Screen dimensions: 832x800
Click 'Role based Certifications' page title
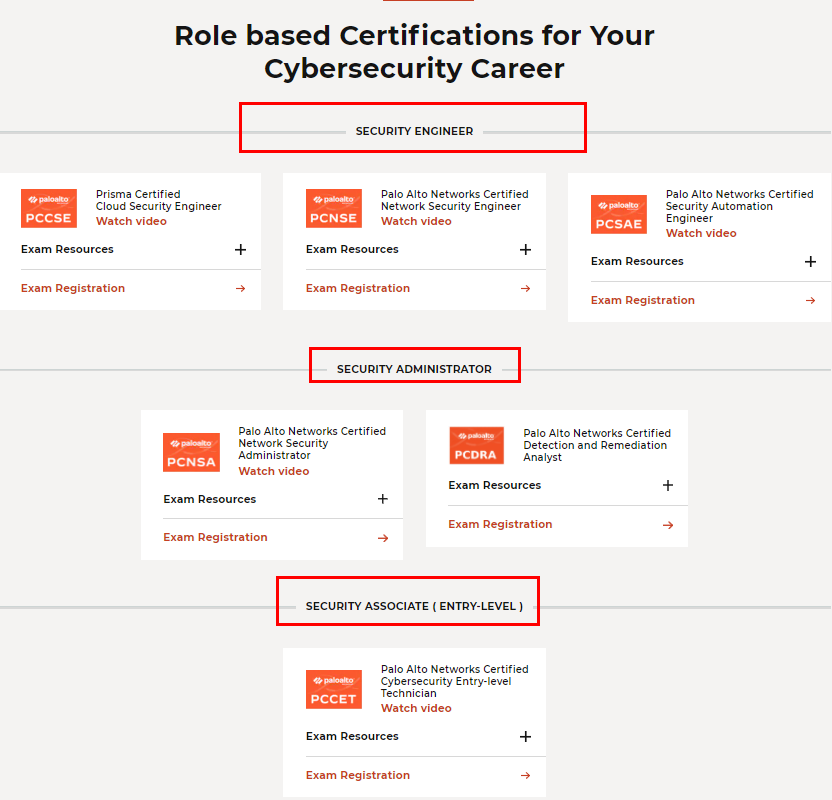[414, 52]
